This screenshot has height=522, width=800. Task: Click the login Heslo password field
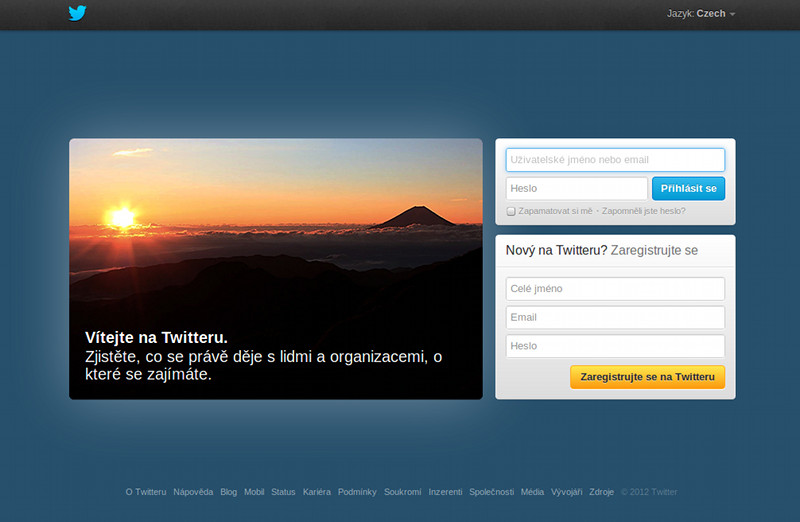tap(577, 188)
